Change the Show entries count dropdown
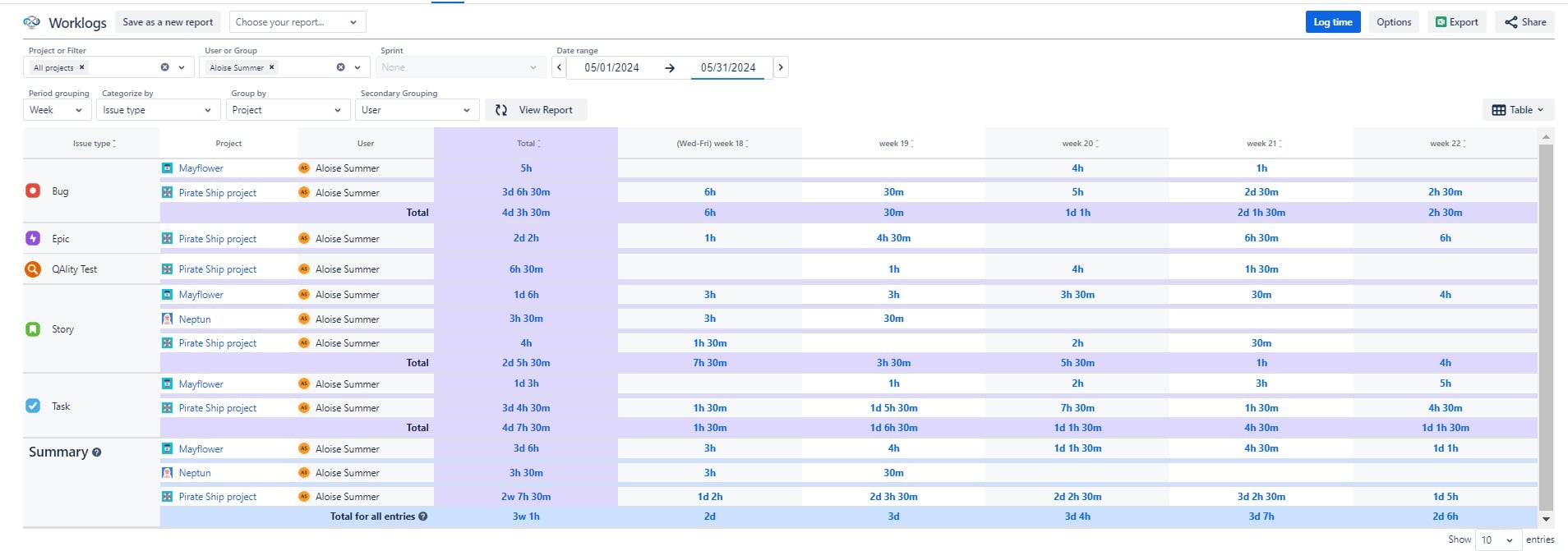1568x551 pixels. (1498, 540)
